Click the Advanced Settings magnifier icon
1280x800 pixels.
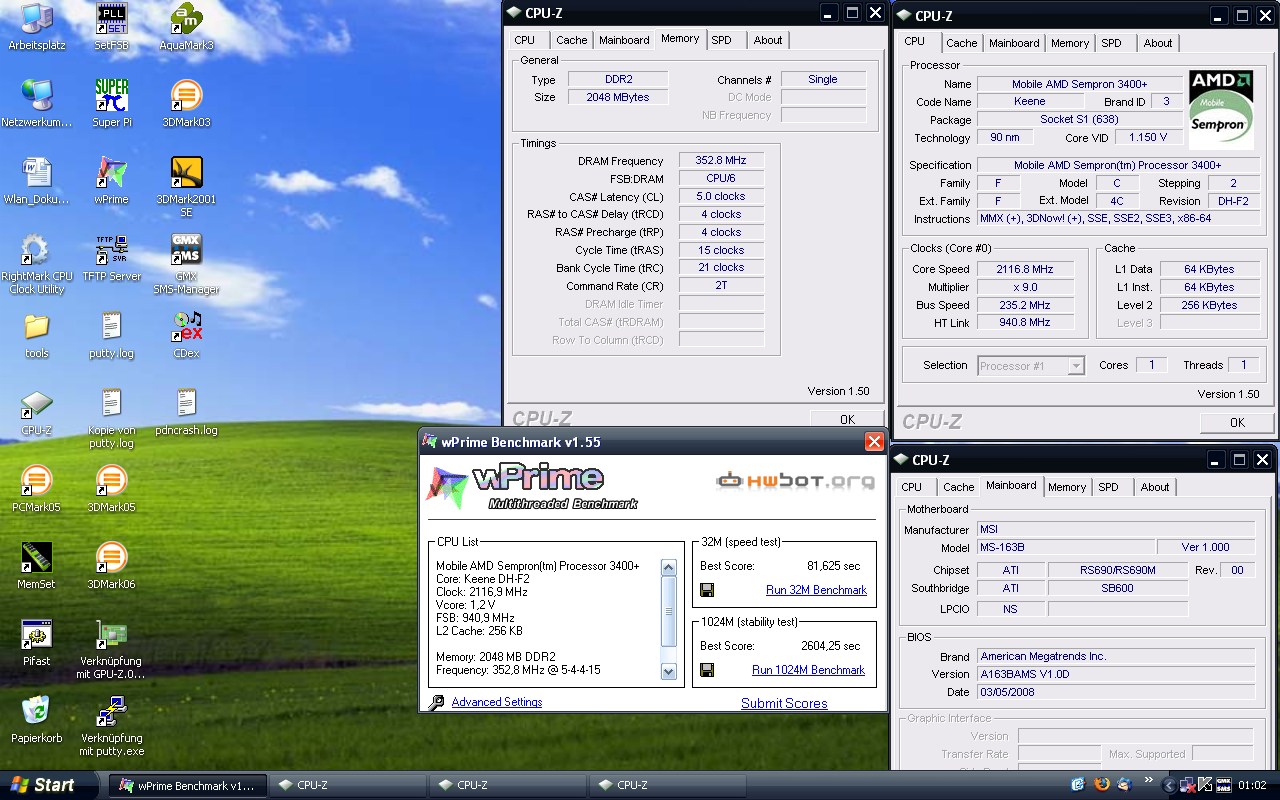click(x=436, y=703)
